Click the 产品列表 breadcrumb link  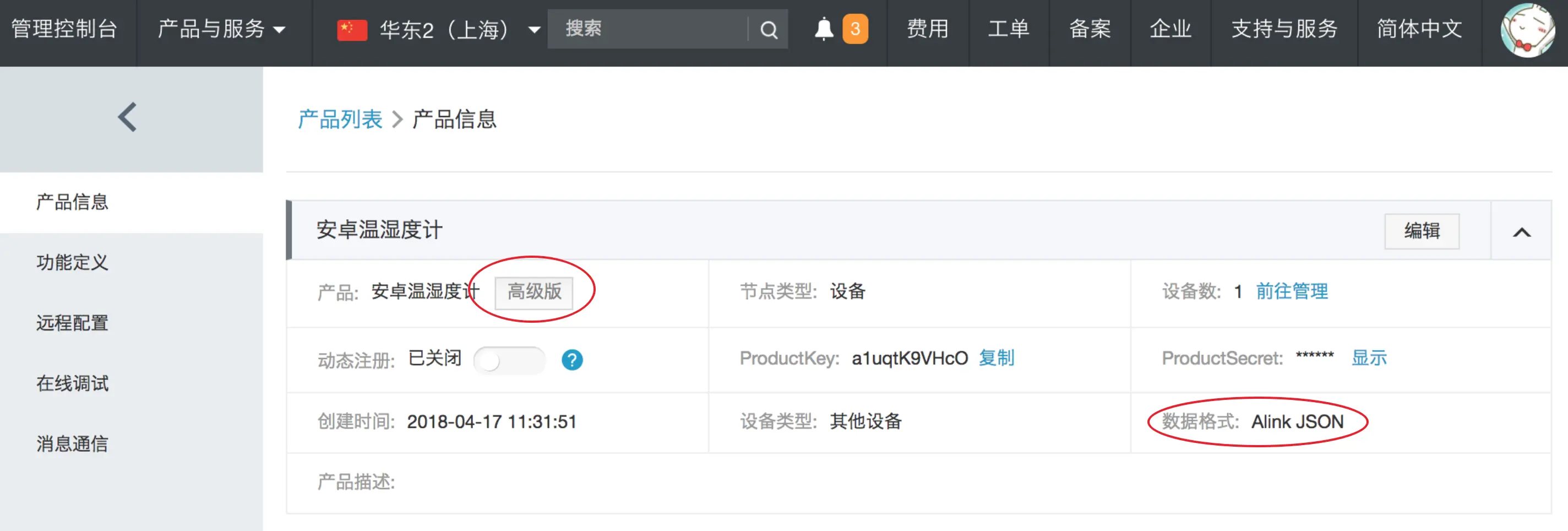[340, 120]
